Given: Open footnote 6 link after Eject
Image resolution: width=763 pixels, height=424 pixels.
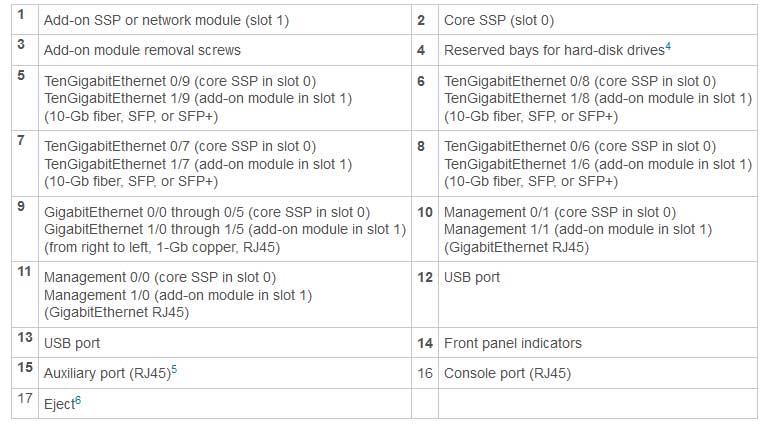Looking at the screenshot, I should click(x=78, y=400).
